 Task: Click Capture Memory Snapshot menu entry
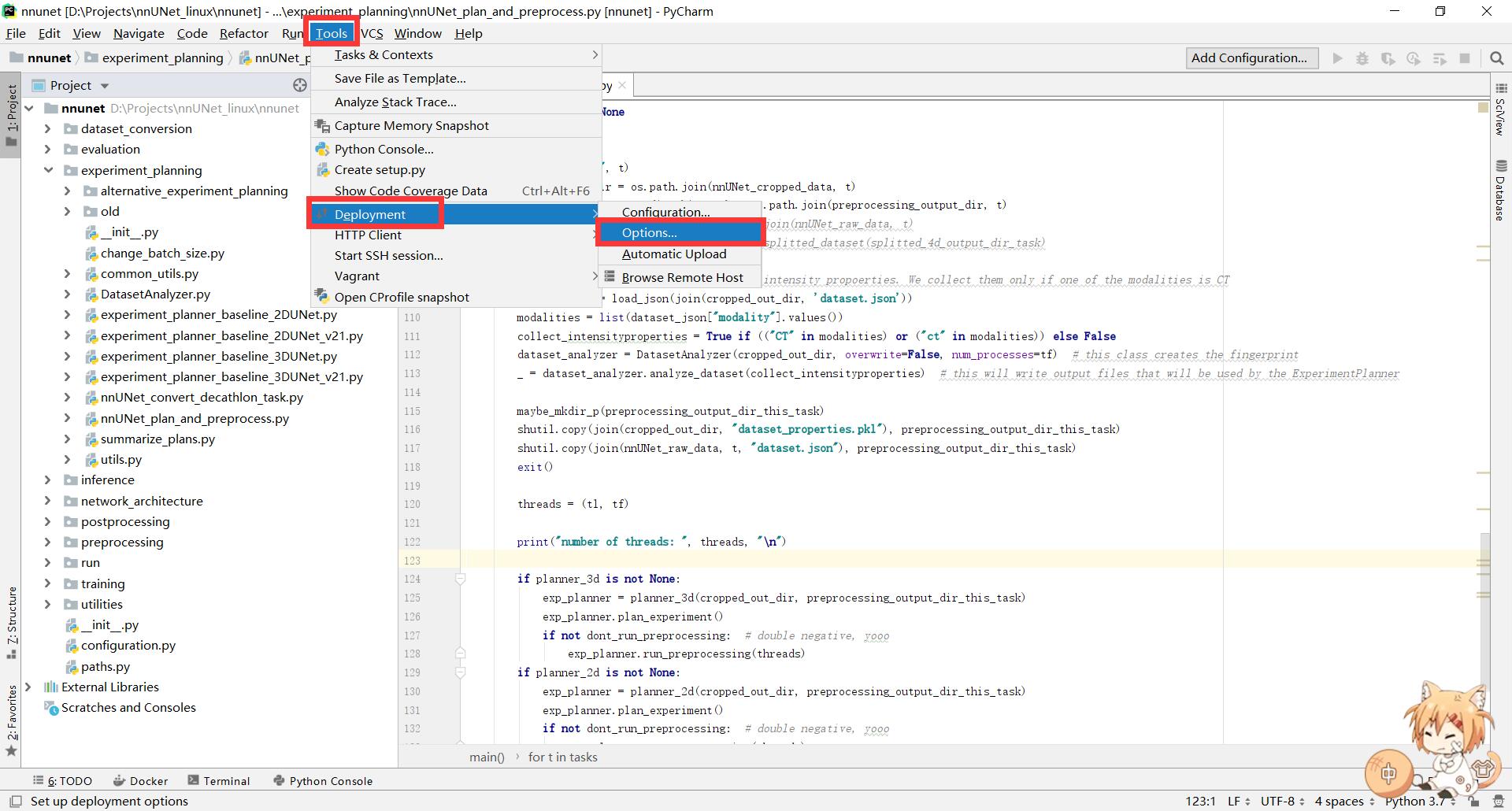coord(456,126)
